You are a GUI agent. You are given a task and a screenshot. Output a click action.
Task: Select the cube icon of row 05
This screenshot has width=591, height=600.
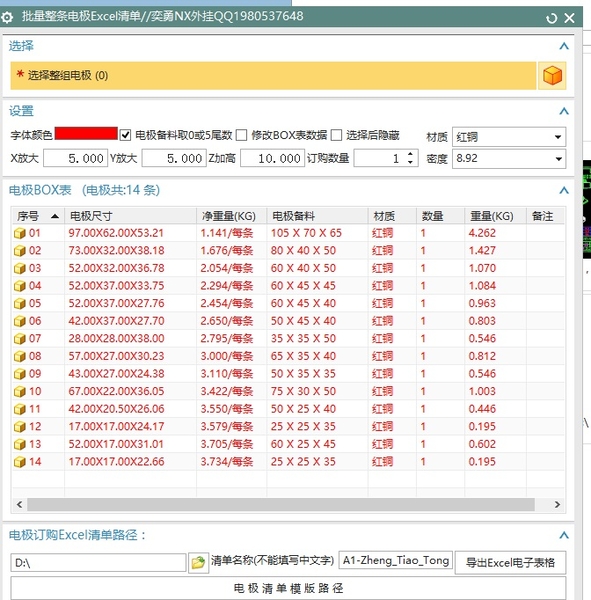(20, 304)
